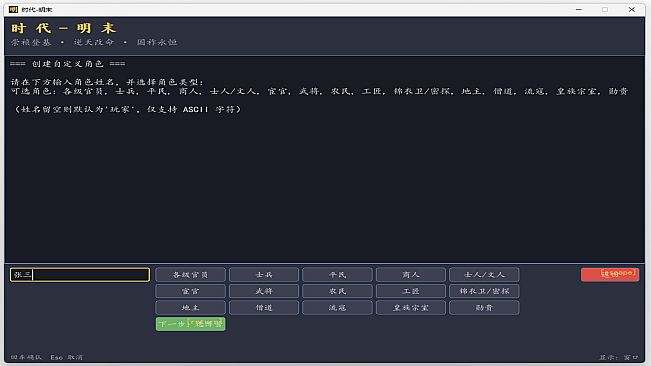Click the 显示: 窗口 display mode text
Screen dimensions: 651x366
click(x=618, y=357)
